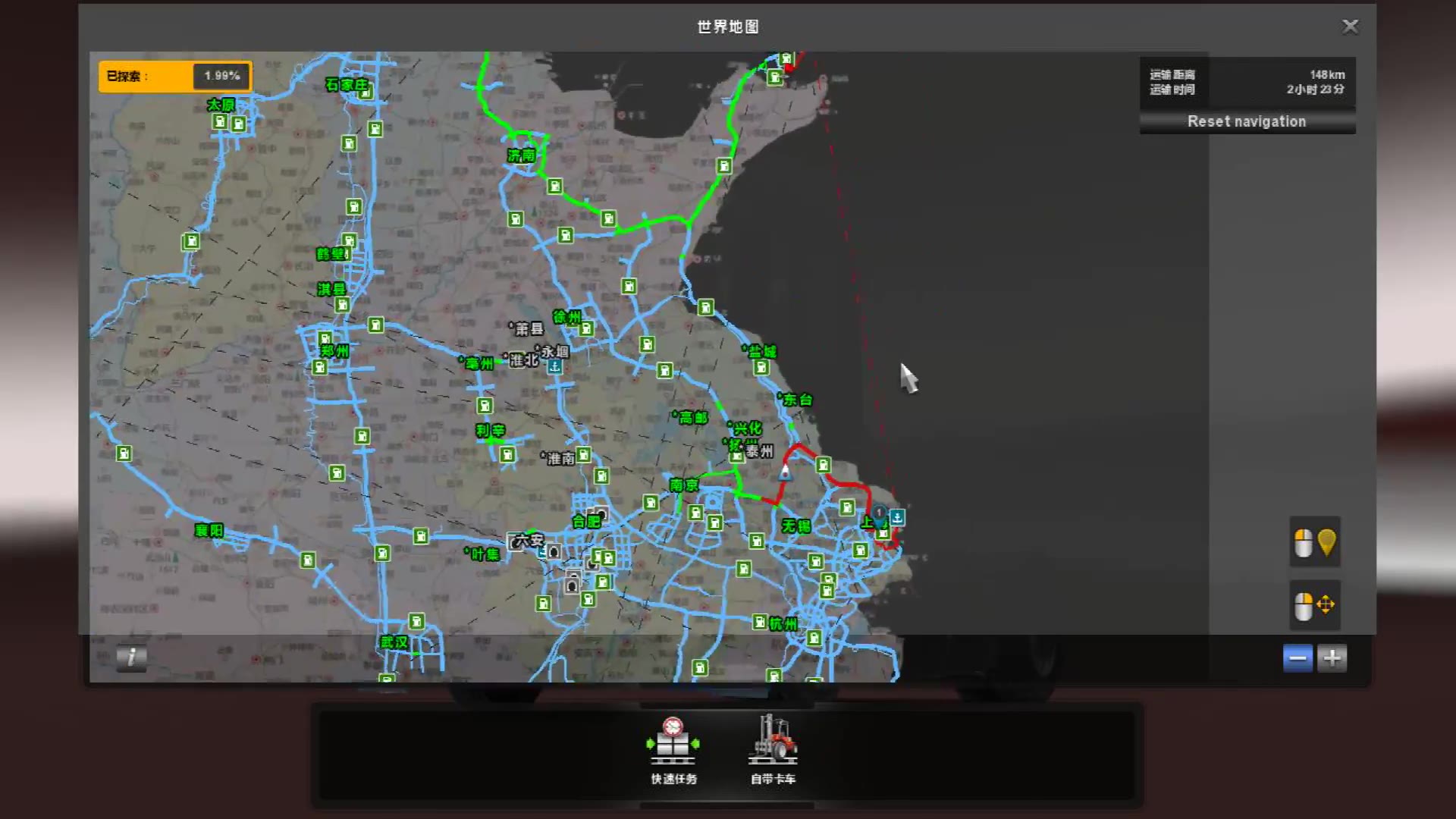
Task: Click the 襄阳 city label
Action: [x=209, y=530]
